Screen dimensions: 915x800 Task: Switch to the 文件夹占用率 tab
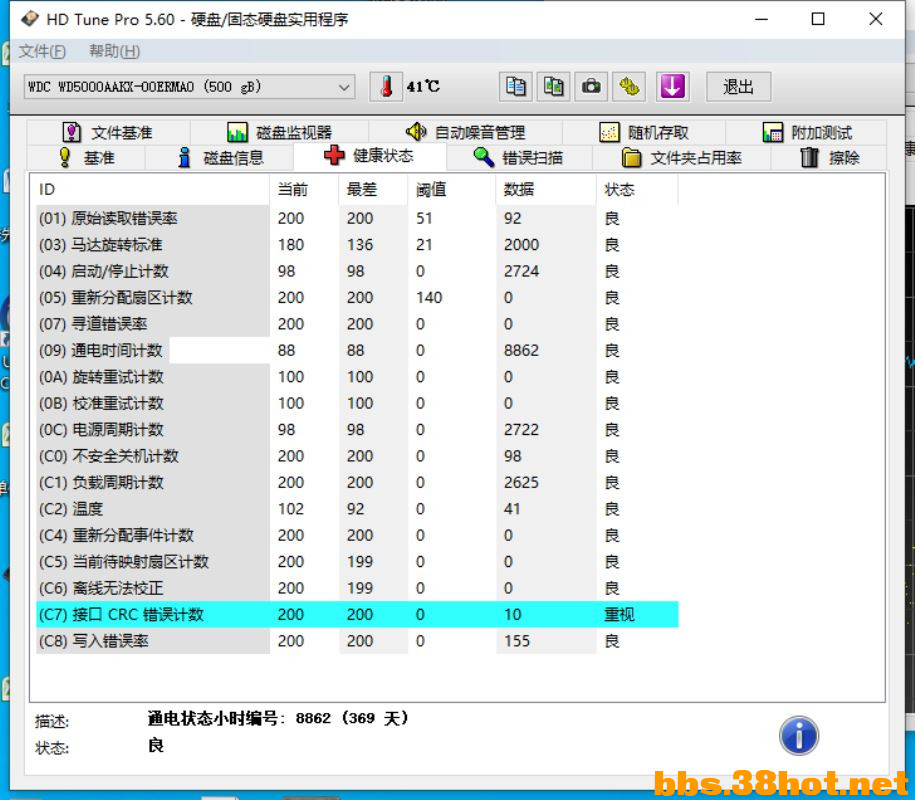(682, 158)
